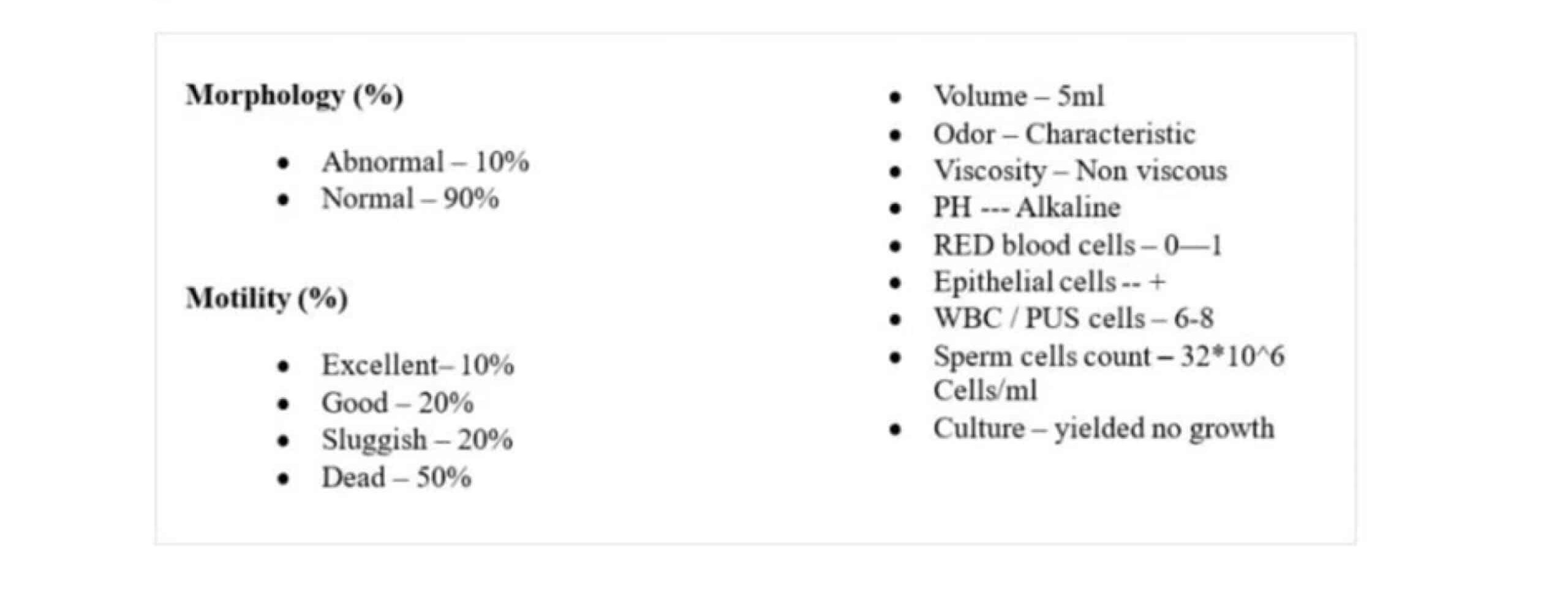Viewport: 1568px width, 590px height.
Task: Click the Normal – 90% entry
Action: pos(410,199)
